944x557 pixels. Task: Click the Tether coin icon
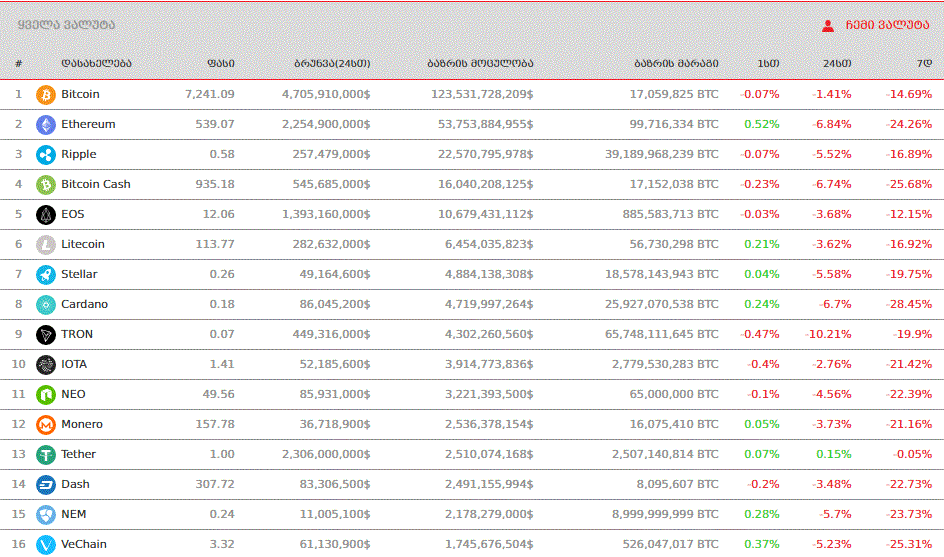click(45, 455)
